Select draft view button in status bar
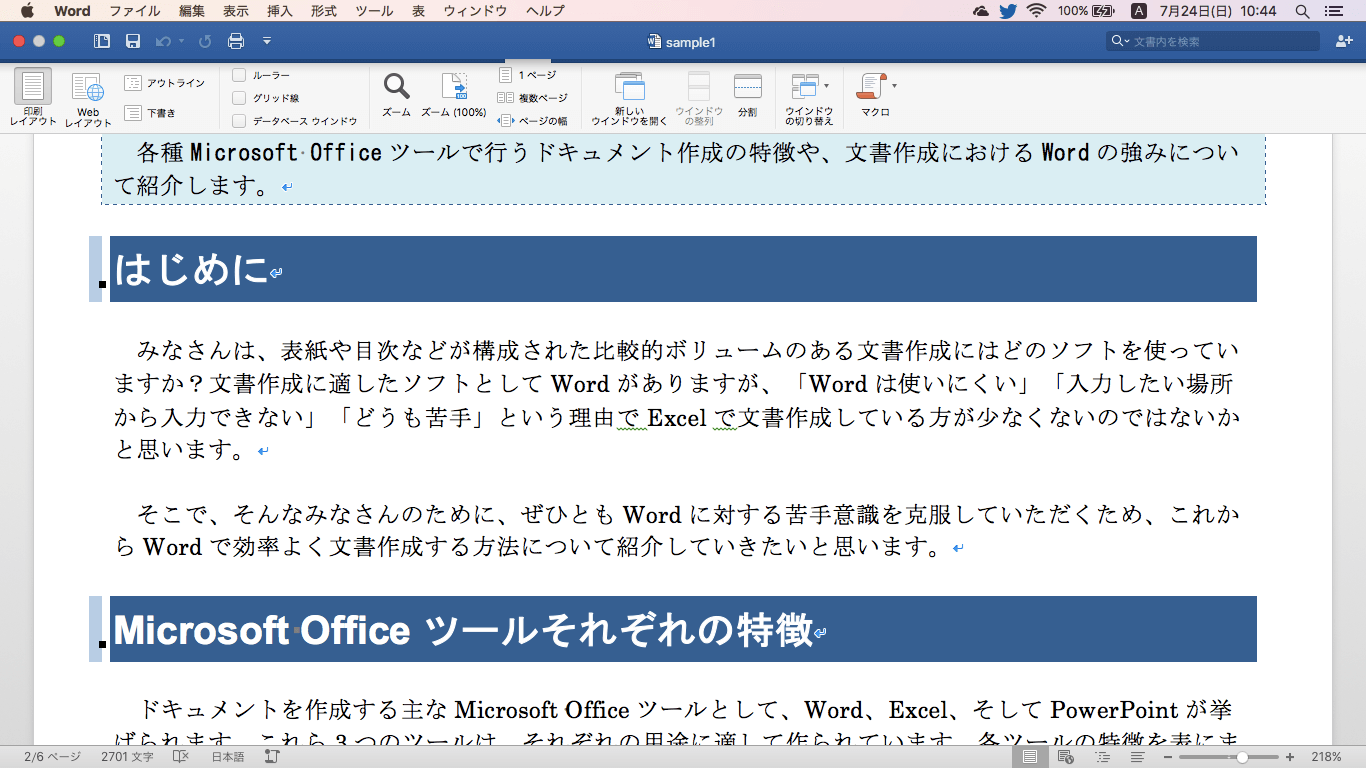The height and width of the screenshot is (768, 1366). tap(1137, 757)
